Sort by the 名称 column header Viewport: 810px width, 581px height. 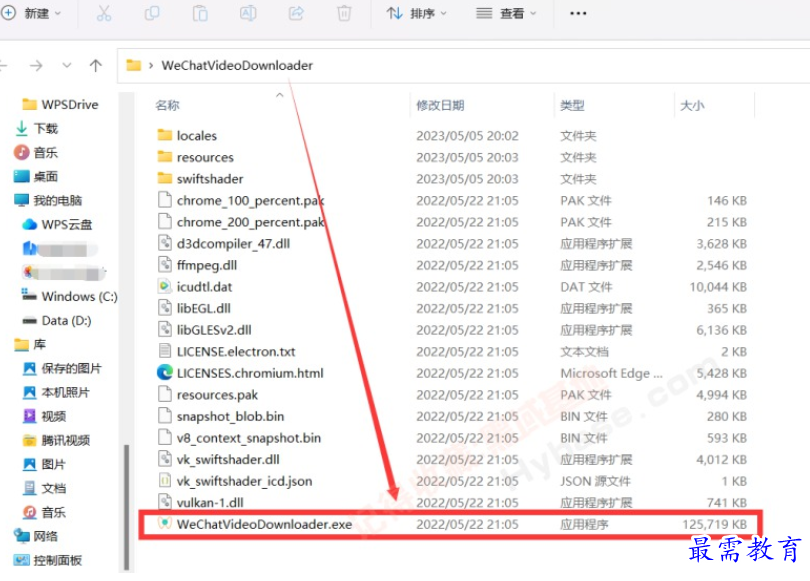click(167, 105)
